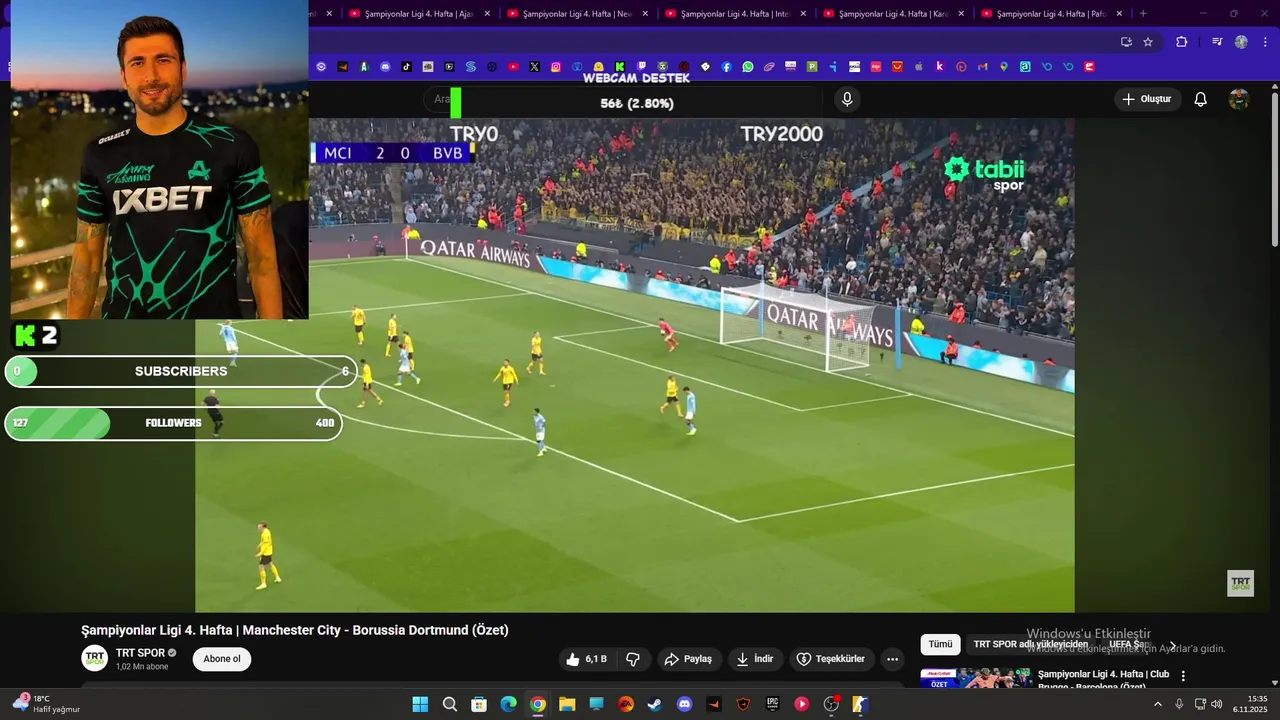Screen dimensions: 1280x720
Task: Open the more actions ellipsis menu
Action: (893, 659)
